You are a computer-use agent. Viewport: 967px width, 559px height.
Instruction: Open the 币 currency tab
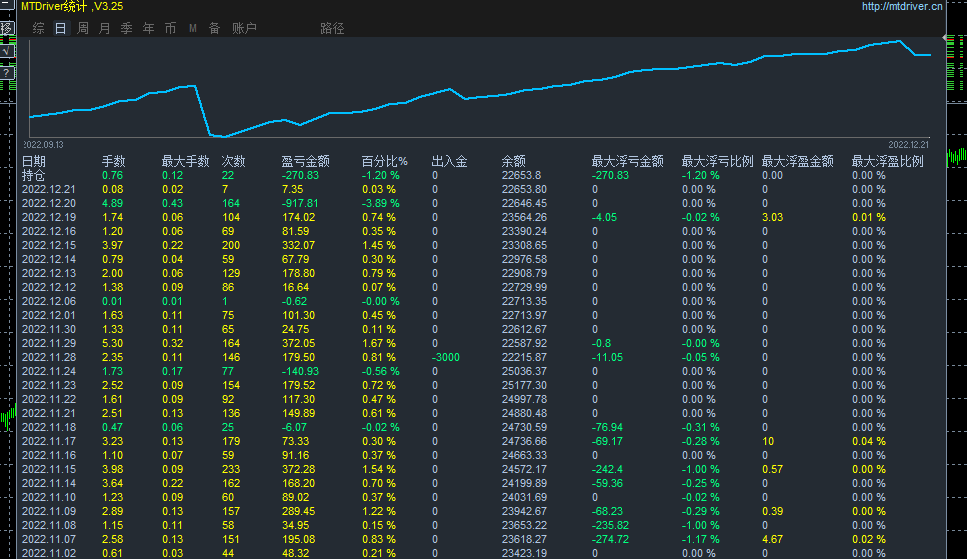[170, 28]
